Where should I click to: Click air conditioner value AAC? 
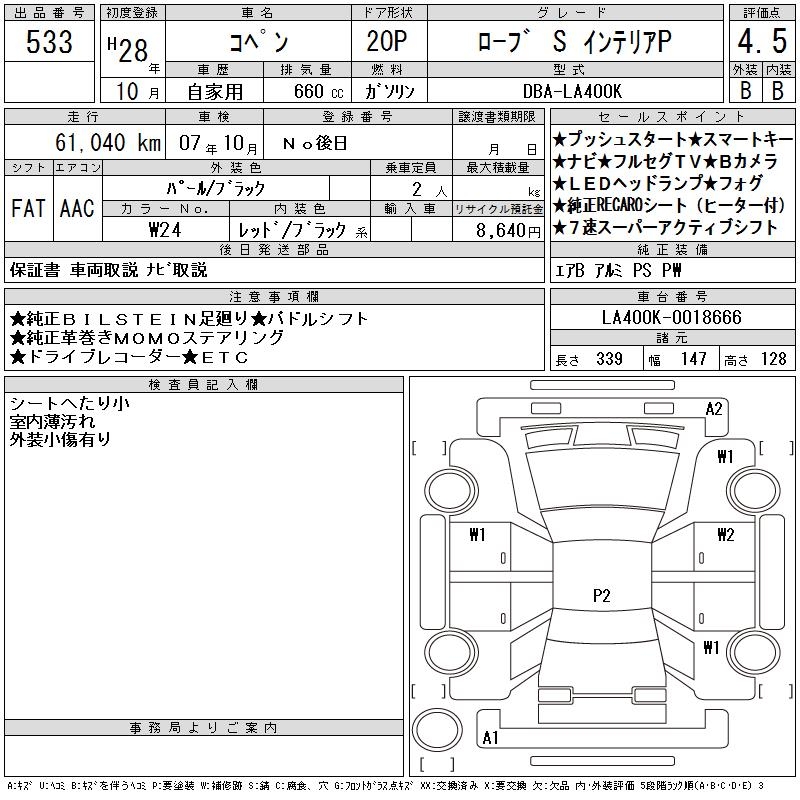coord(77,209)
